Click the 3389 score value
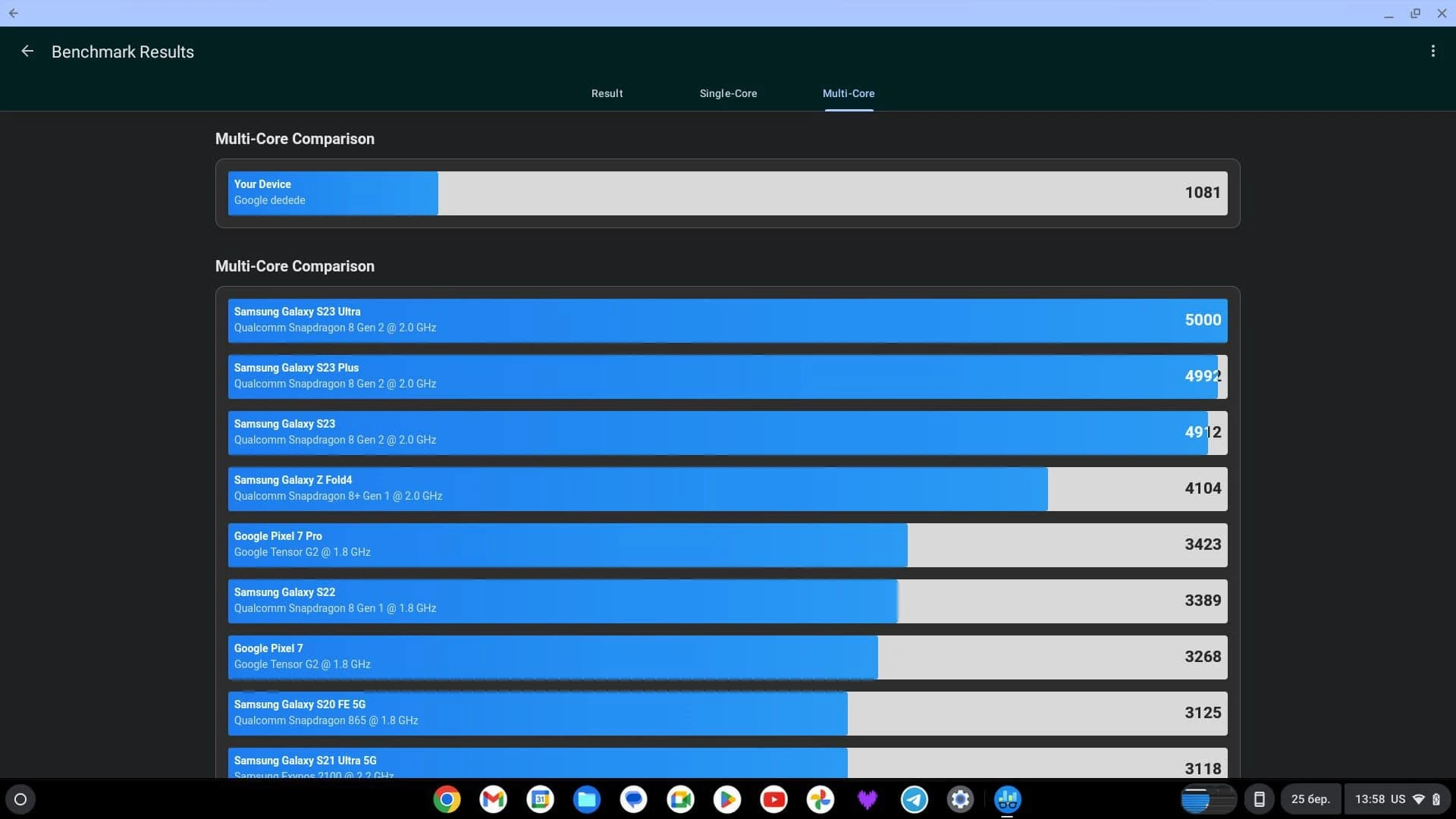 point(1203,601)
